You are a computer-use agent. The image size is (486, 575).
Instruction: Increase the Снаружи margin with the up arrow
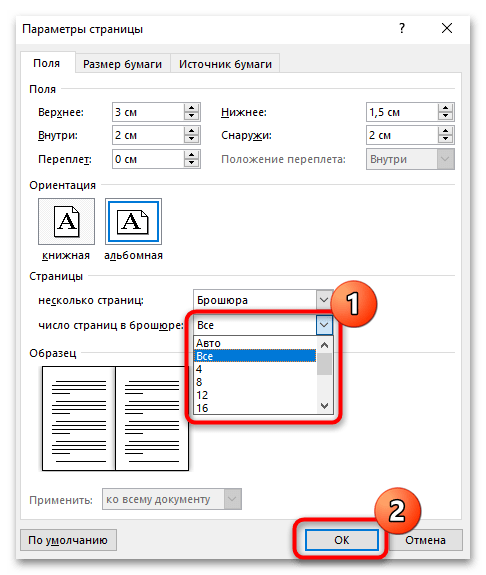point(446,131)
